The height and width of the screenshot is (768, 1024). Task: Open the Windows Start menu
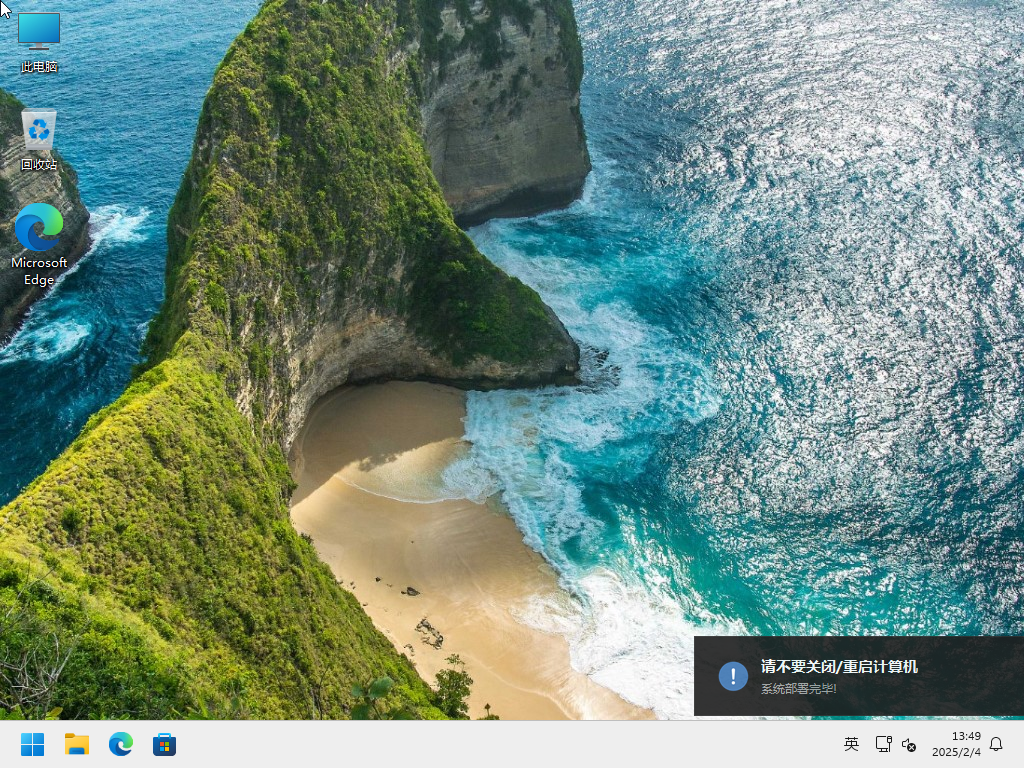coord(32,744)
